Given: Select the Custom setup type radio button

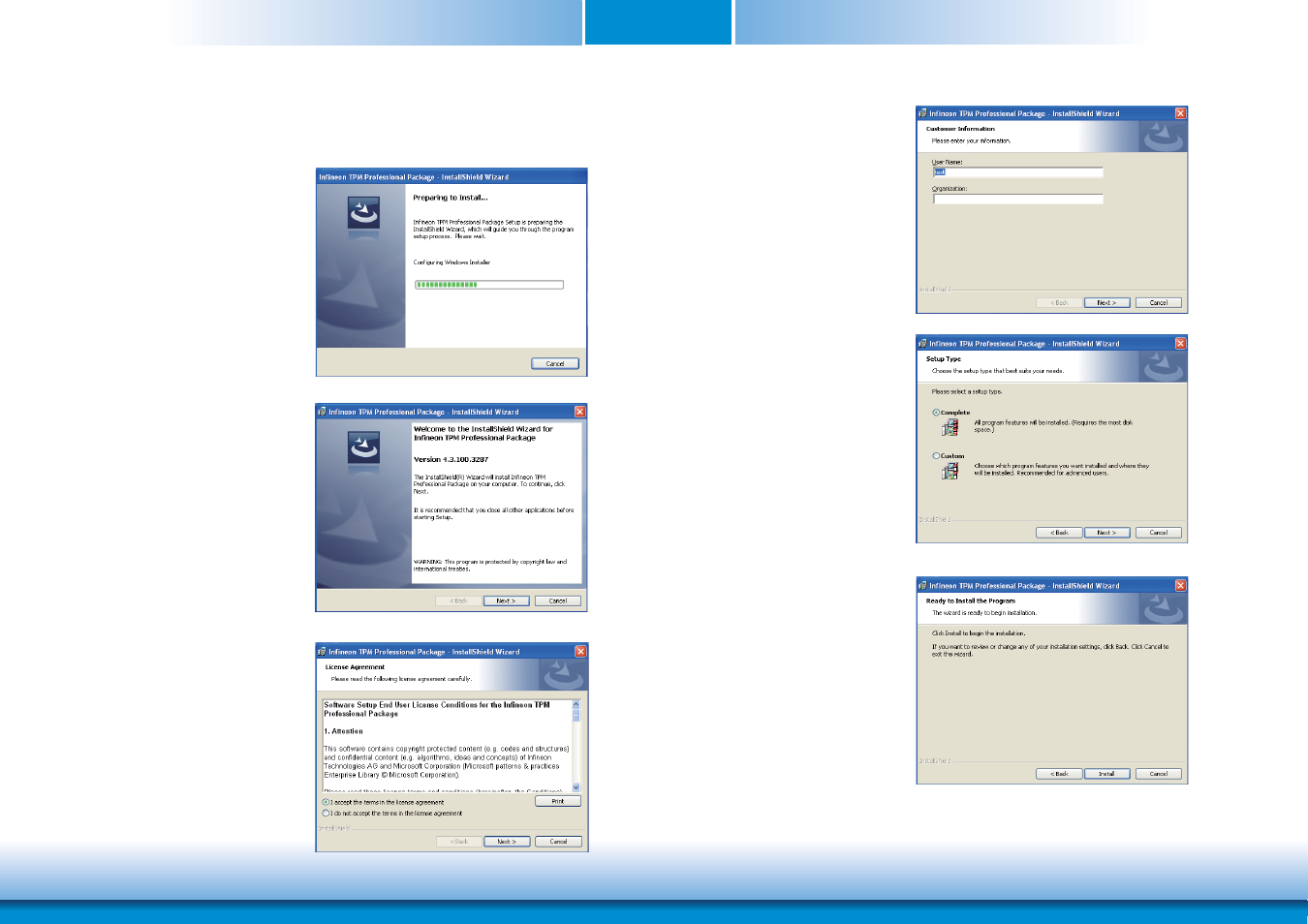Looking at the screenshot, I should pyautogui.click(x=936, y=456).
